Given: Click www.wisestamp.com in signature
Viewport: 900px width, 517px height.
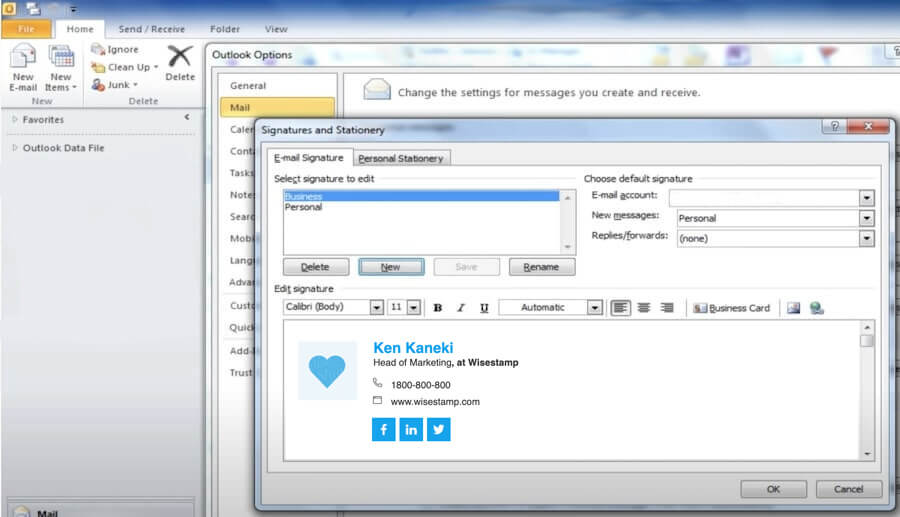Looking at the screenshot, I should pyautogui.click(x=435, y=402).
